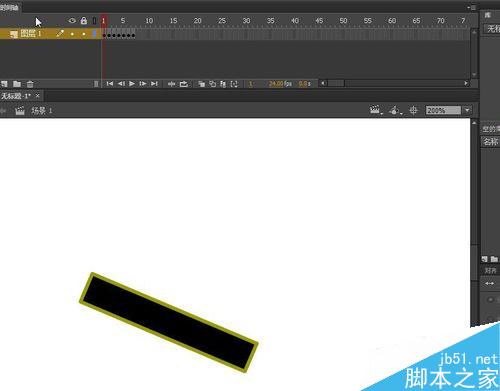Toggle outline color square of 图层 1
Image resolution: width=500 pixels, height=391 pixels.
point(95,34)
